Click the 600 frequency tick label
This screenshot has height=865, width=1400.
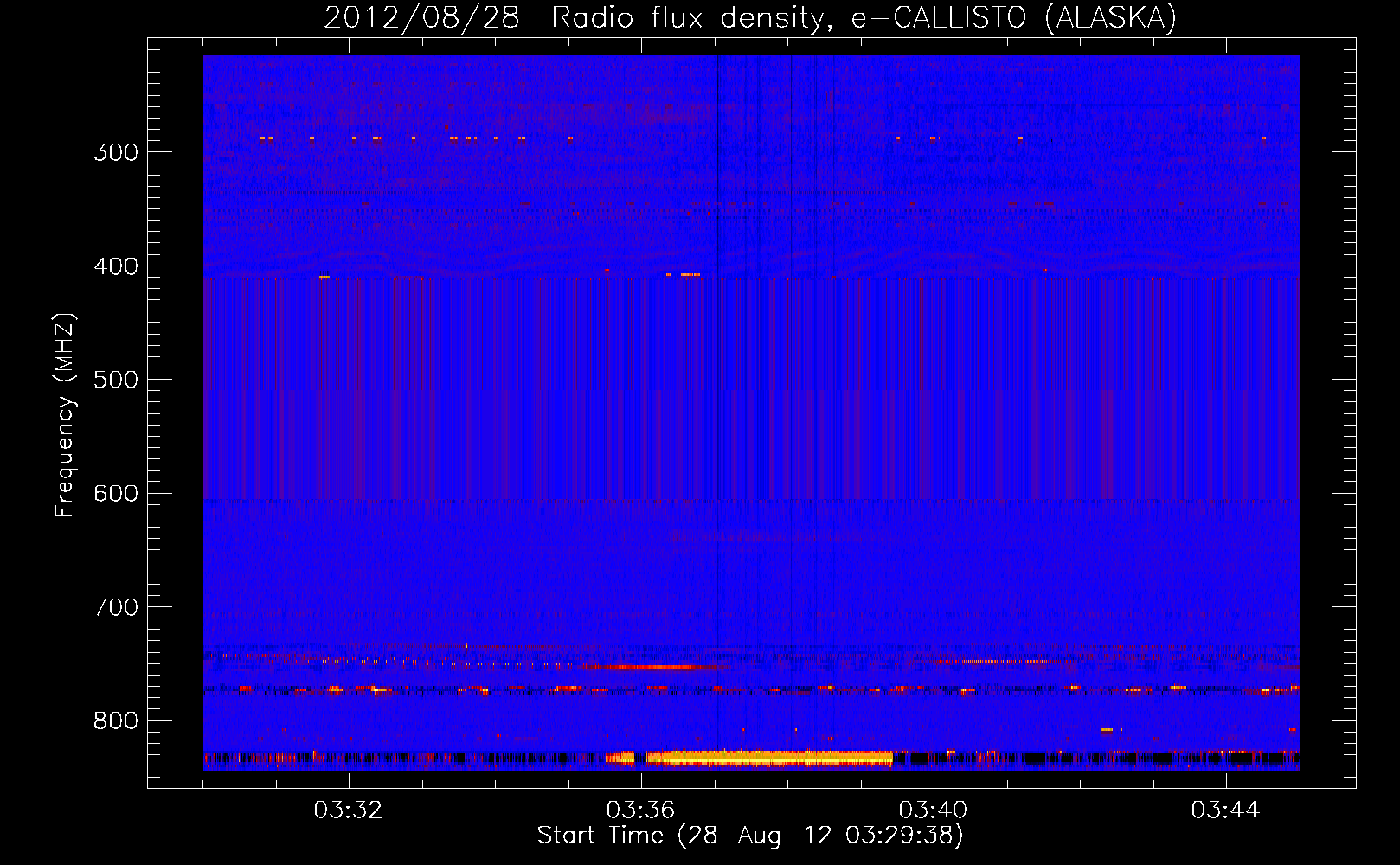tap(115, 494)
